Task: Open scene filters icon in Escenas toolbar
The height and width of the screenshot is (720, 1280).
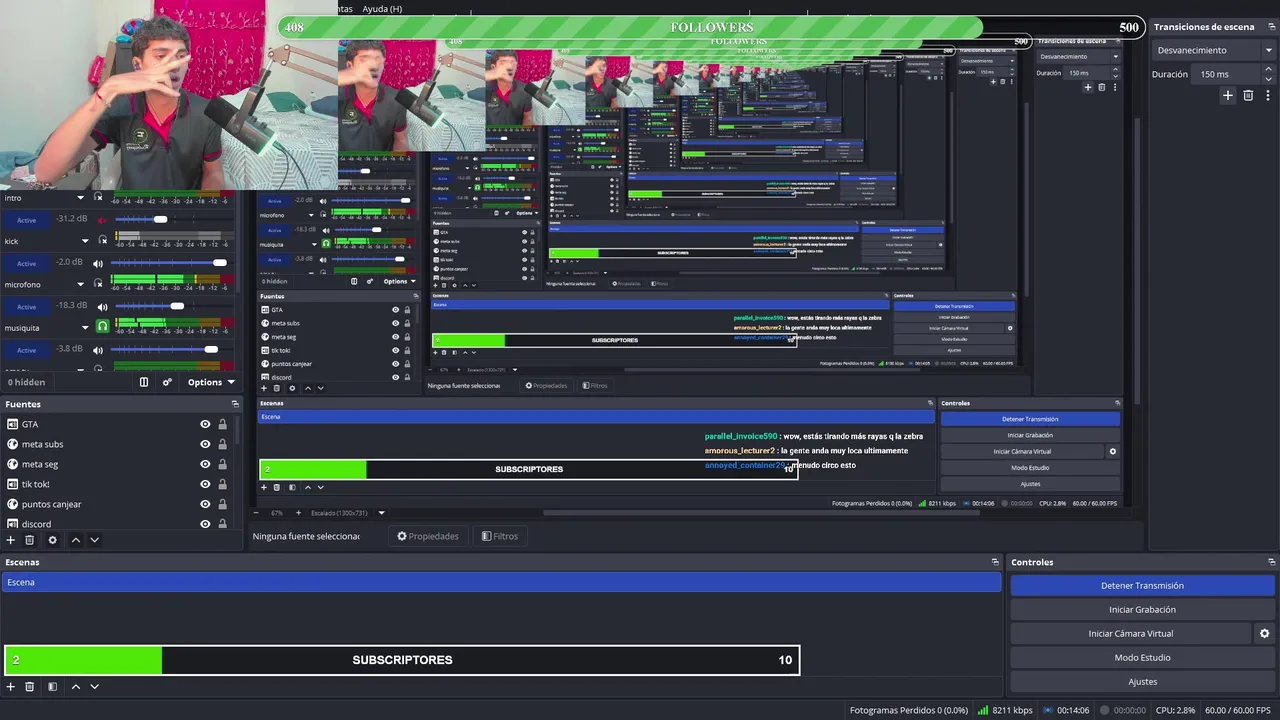Action: (x=52, y=687)
